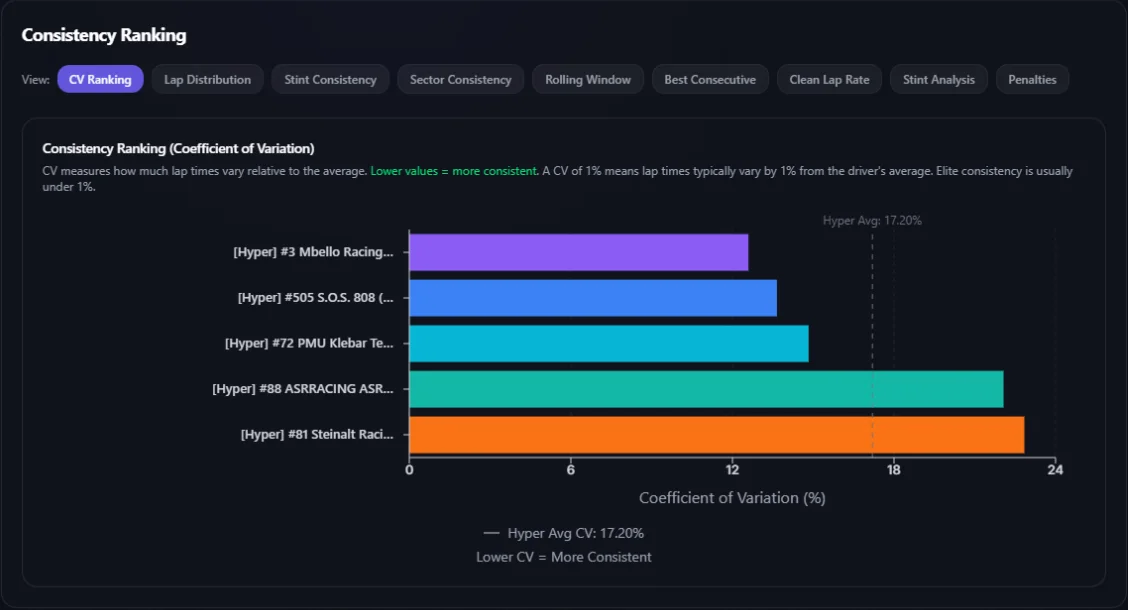Click the 'Hyper Avg: 17.20%' reference line label
Image resolution: width=1128 pixels, height=610 pixels.
click(x=872, y=220)
